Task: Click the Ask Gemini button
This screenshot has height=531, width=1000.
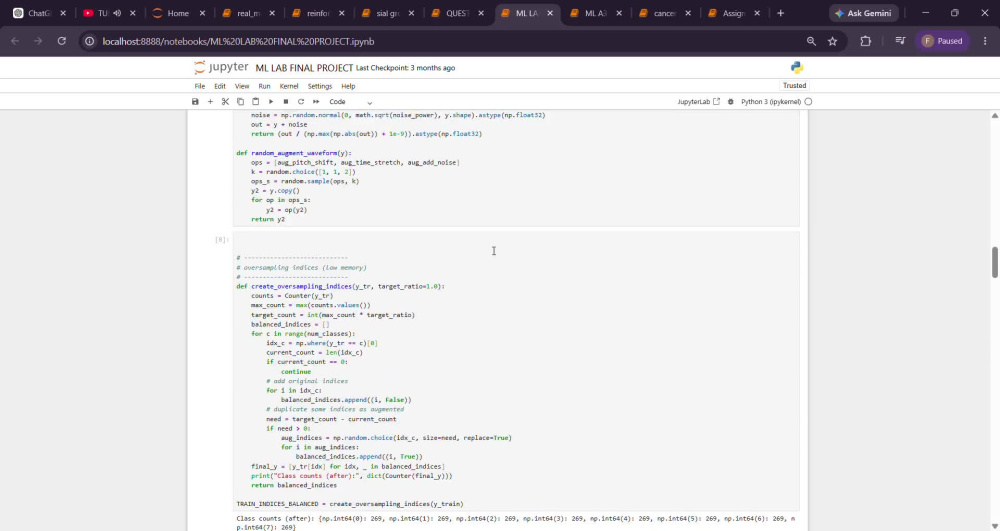Action: (864, 13)
